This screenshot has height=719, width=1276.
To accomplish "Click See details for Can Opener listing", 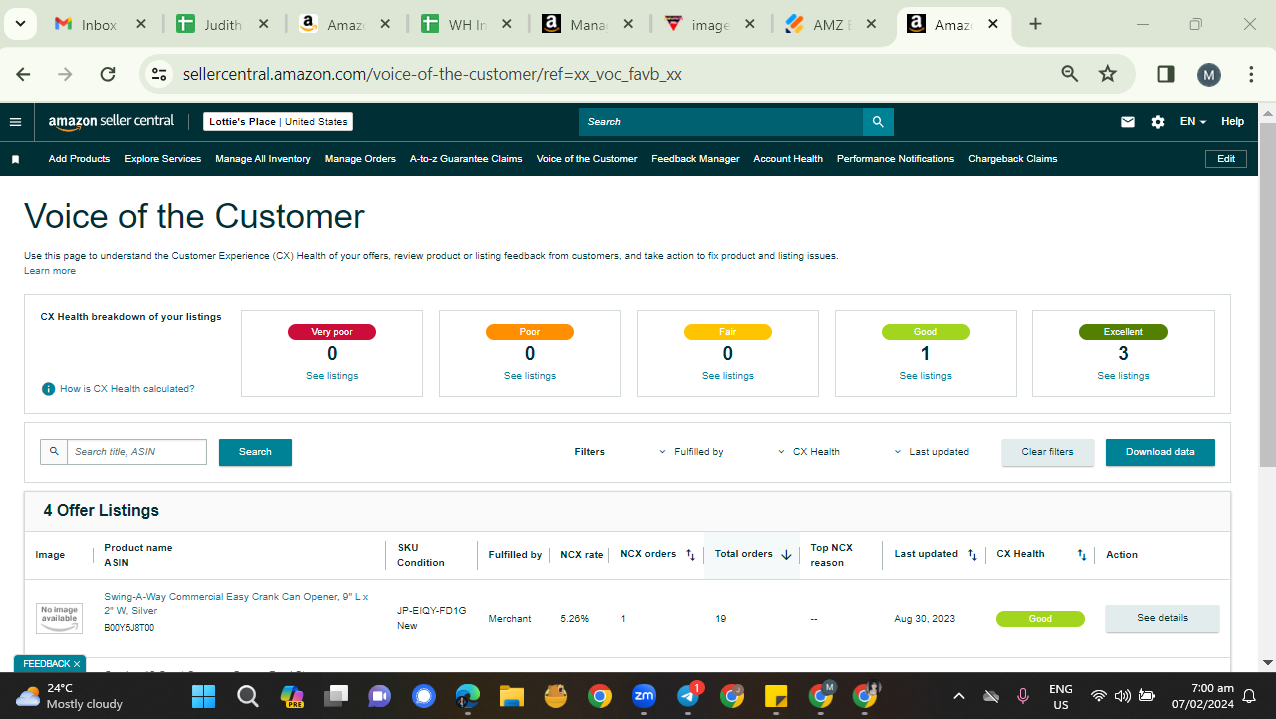I will [x=1162, y=619].
